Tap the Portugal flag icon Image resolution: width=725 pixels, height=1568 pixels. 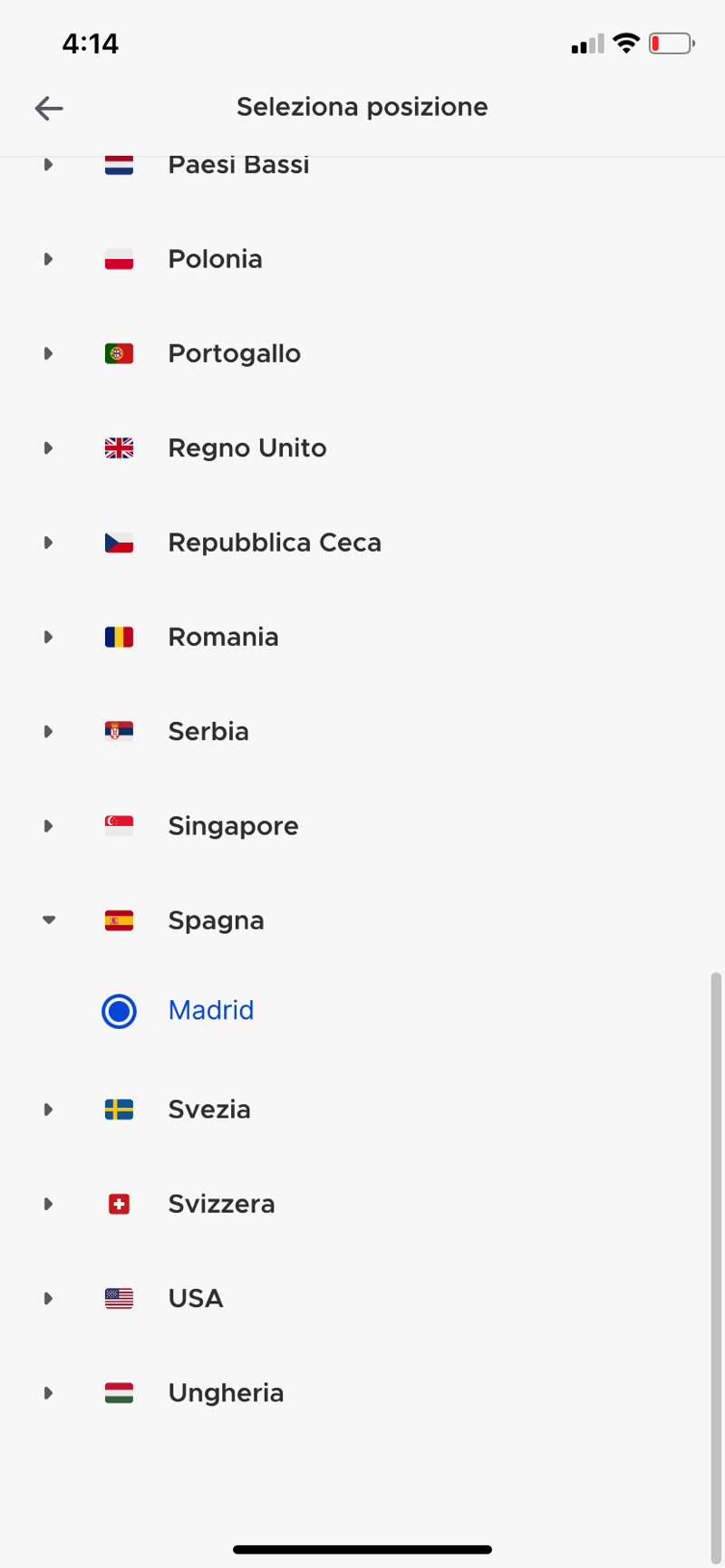tap(119, 354)
